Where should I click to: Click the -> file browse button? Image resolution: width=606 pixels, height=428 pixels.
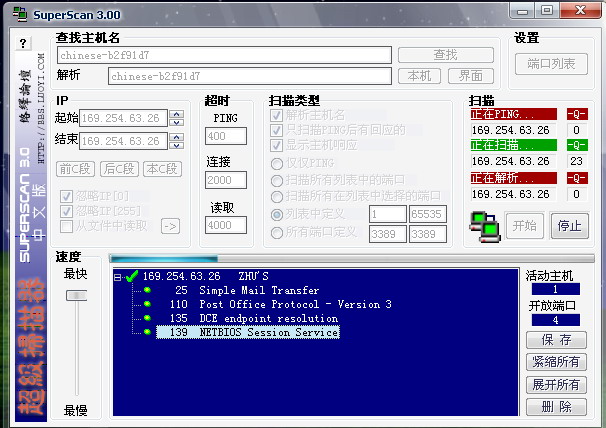(x=170, y=226)
